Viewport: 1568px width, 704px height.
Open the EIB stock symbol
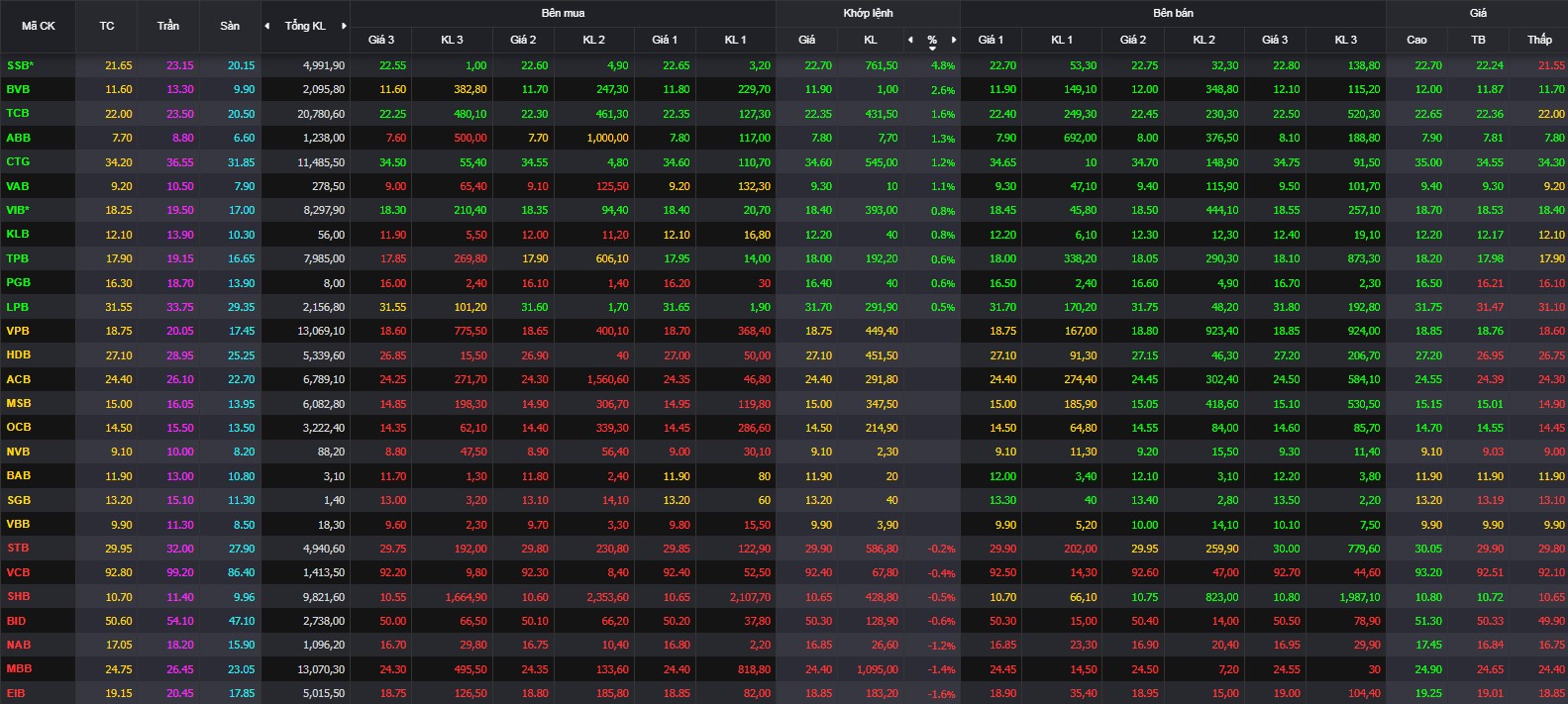16,693
